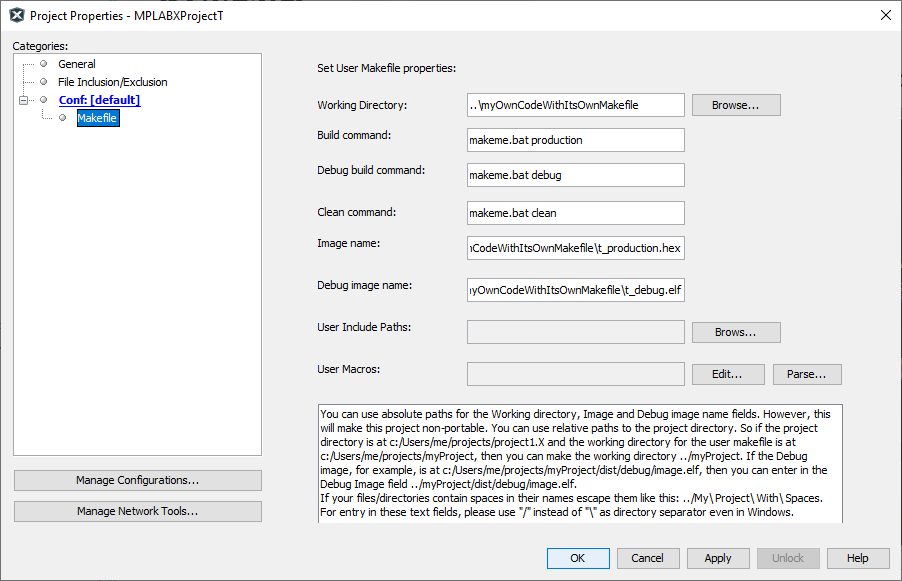
Task: Collapse the Conf: [default] tree node
Action: coord(23,100)
